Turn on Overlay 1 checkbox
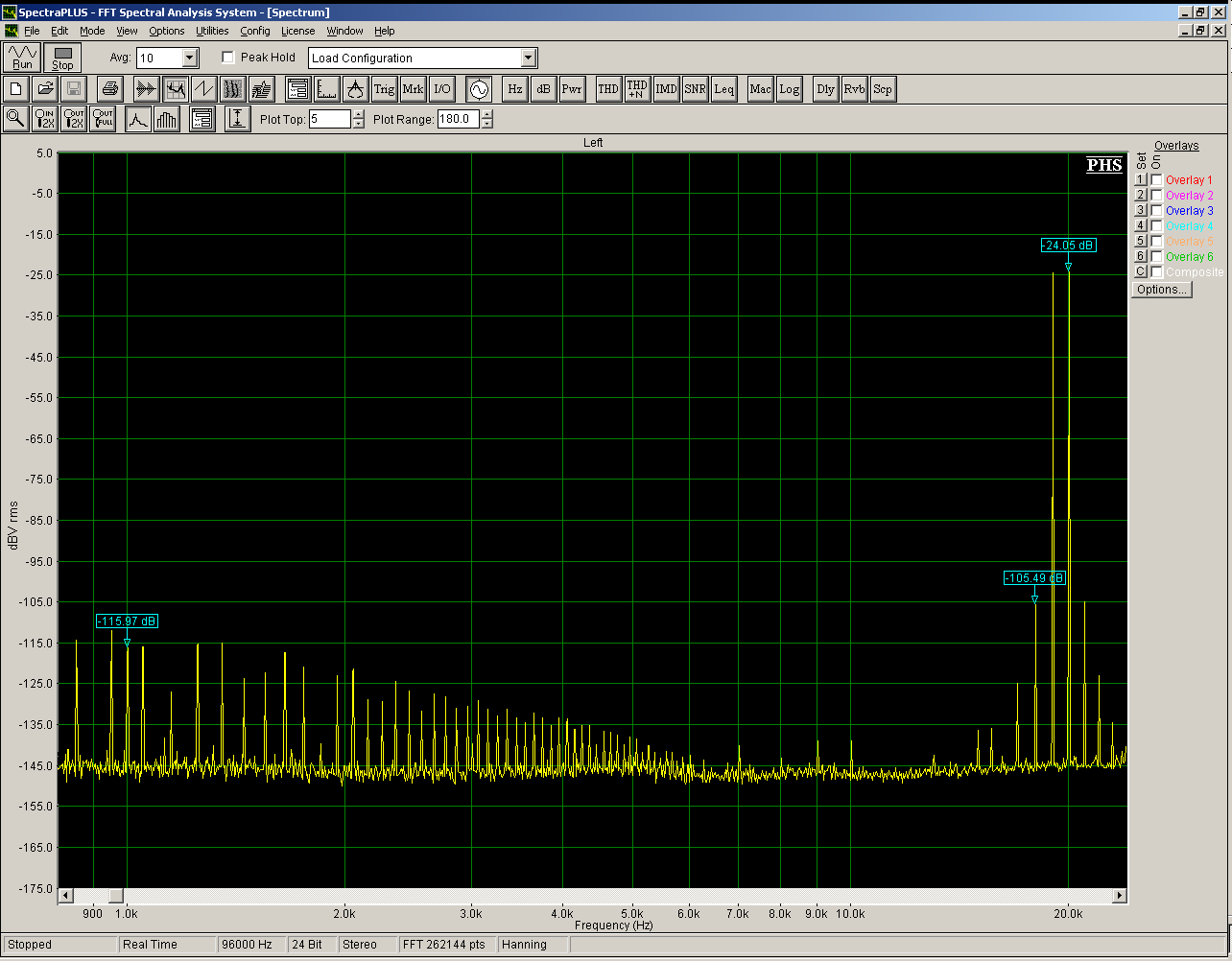Image resolution: width=1232 pixels, height=961 pixels. 1157,180
